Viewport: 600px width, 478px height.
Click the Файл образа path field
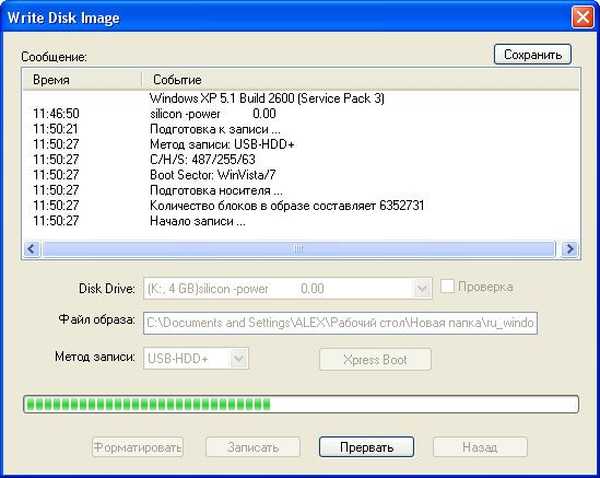(x=341, y=323)
